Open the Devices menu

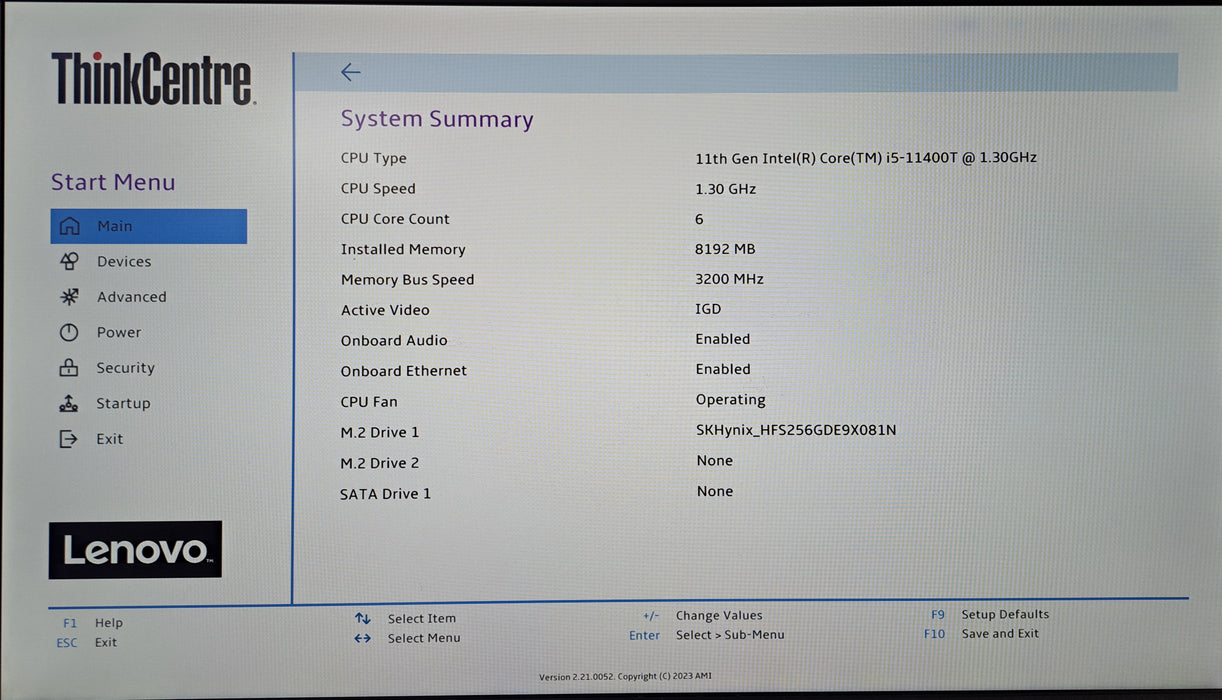coord(124,262)
